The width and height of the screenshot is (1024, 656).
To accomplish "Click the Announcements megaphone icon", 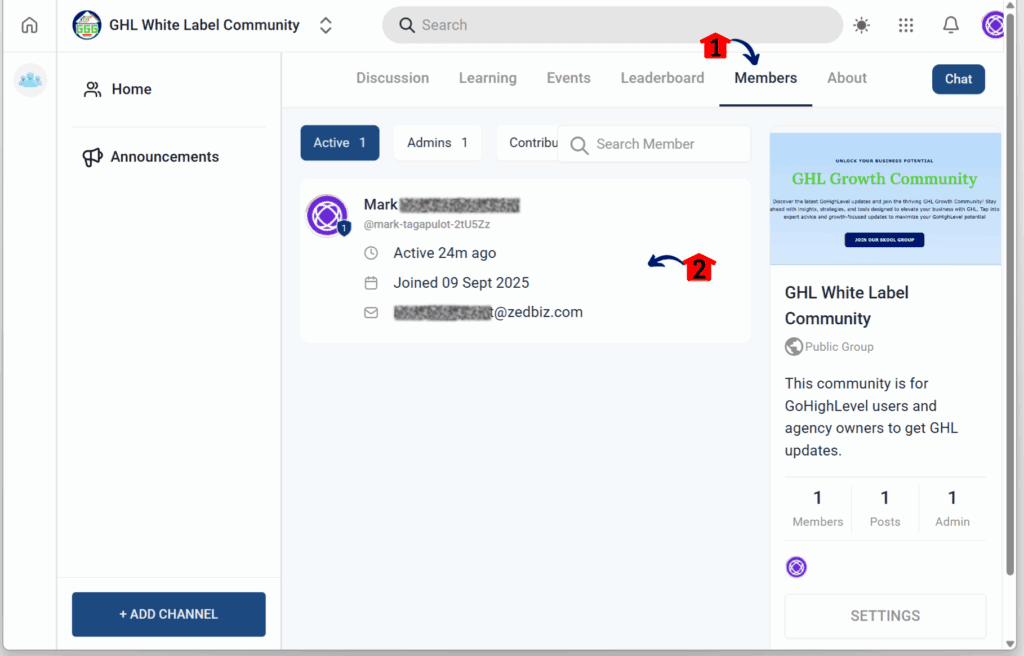I will pyautogui.click(x=92, y=157).
